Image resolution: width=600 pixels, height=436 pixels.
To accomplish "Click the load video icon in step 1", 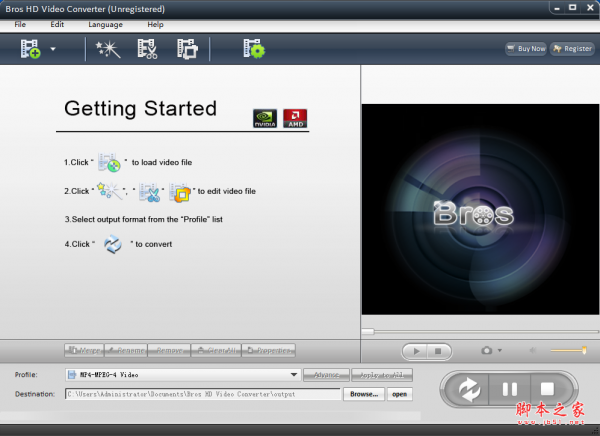I will (109, 162).
